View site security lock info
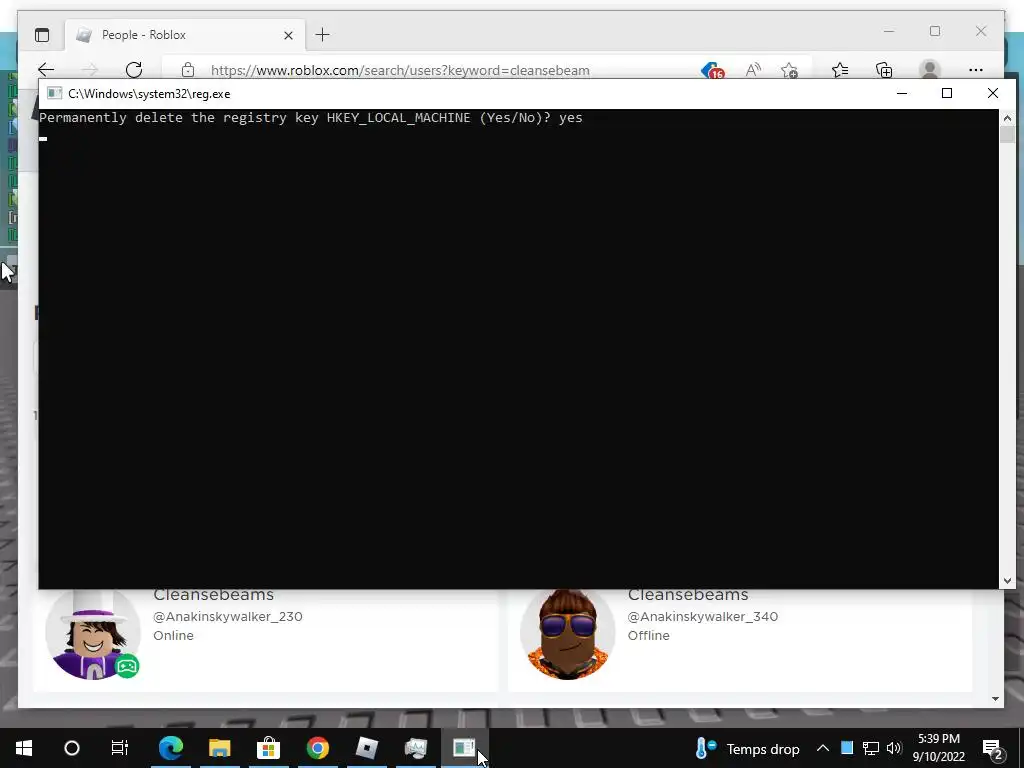Image resolution: width=1024 pixels, height=768 pixels. click(x=188, y=70)
